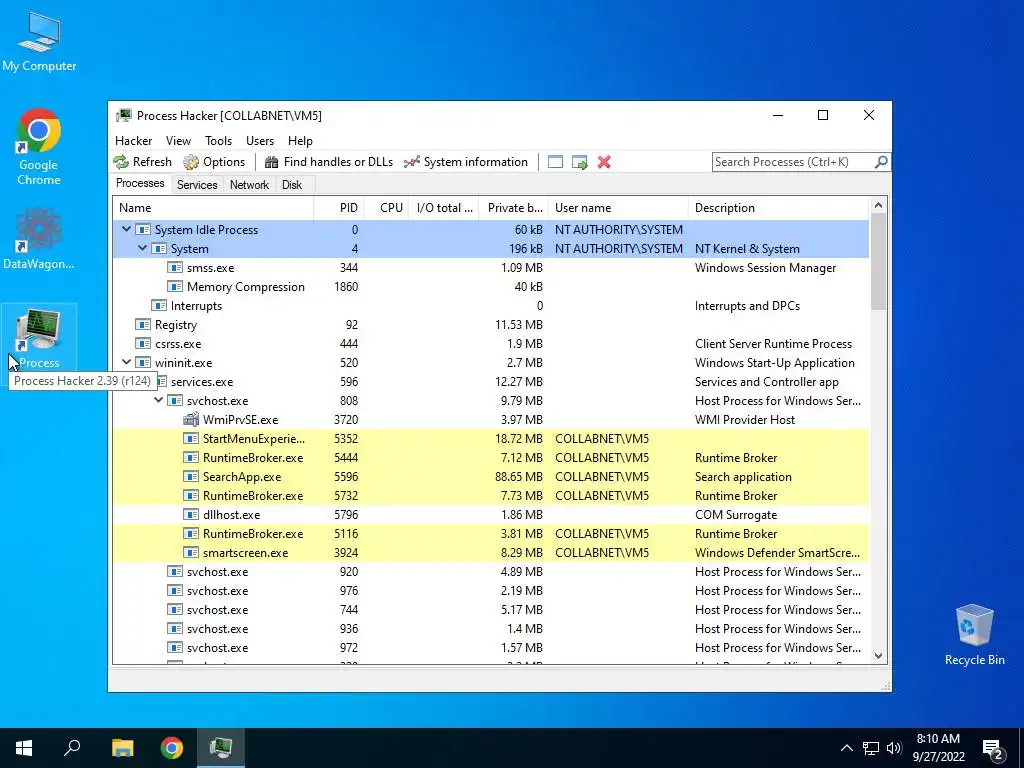Sort by the User name column header
The width and height of the screenshot is (1024, 768).
(x=618, y=208)
